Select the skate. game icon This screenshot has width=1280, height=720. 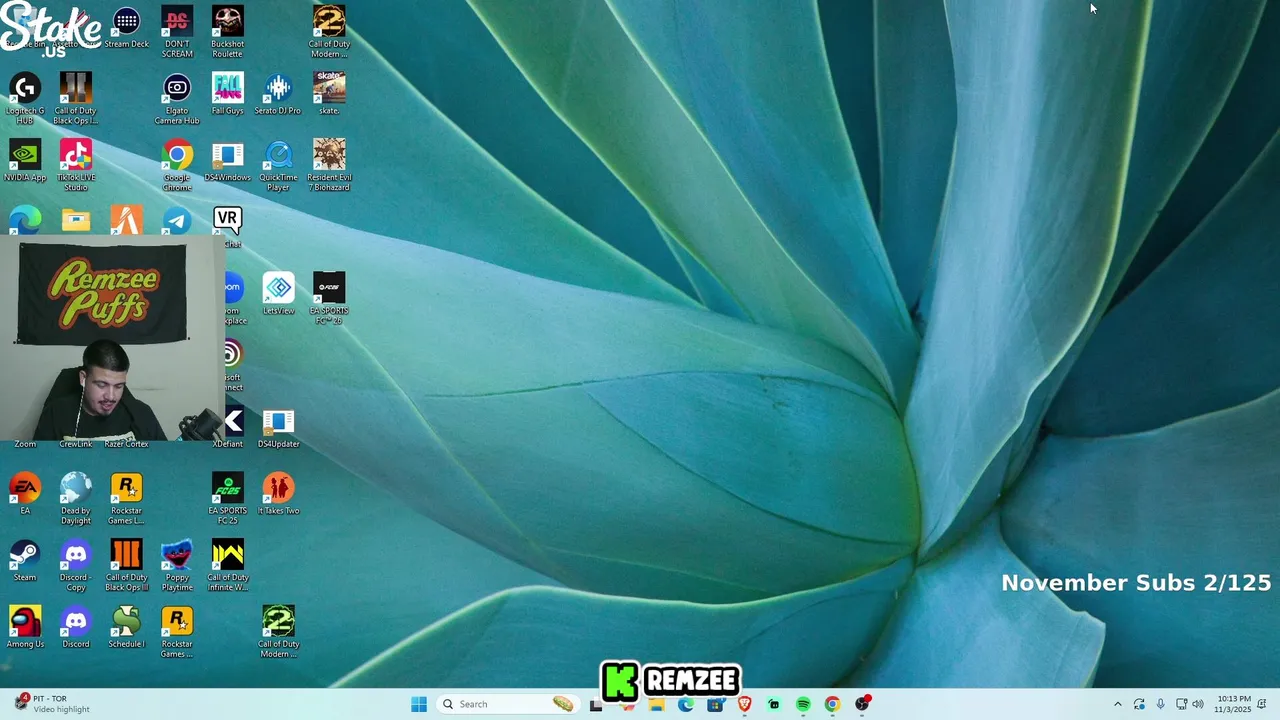click(329, 94)
